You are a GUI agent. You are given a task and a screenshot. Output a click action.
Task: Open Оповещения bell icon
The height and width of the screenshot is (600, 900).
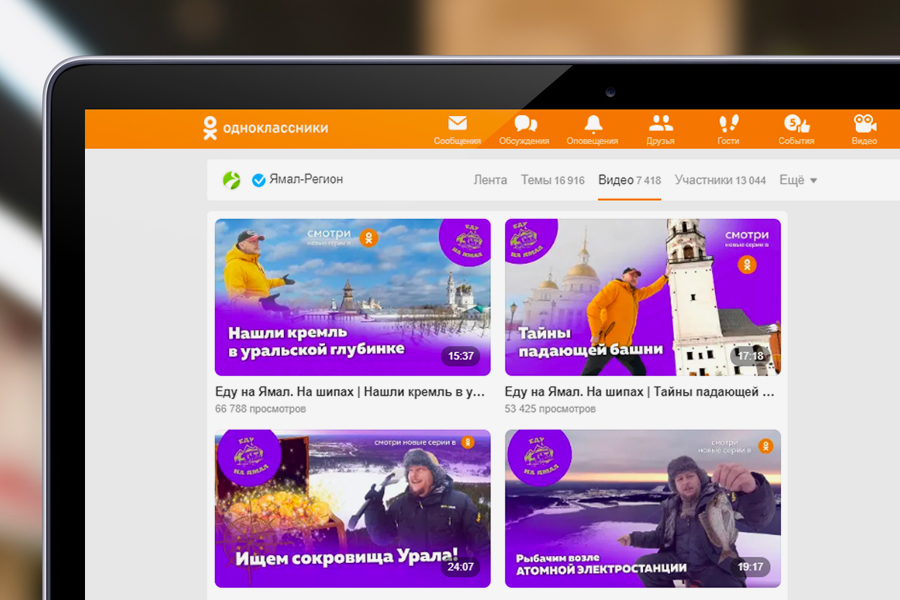[x=593, y=123]
